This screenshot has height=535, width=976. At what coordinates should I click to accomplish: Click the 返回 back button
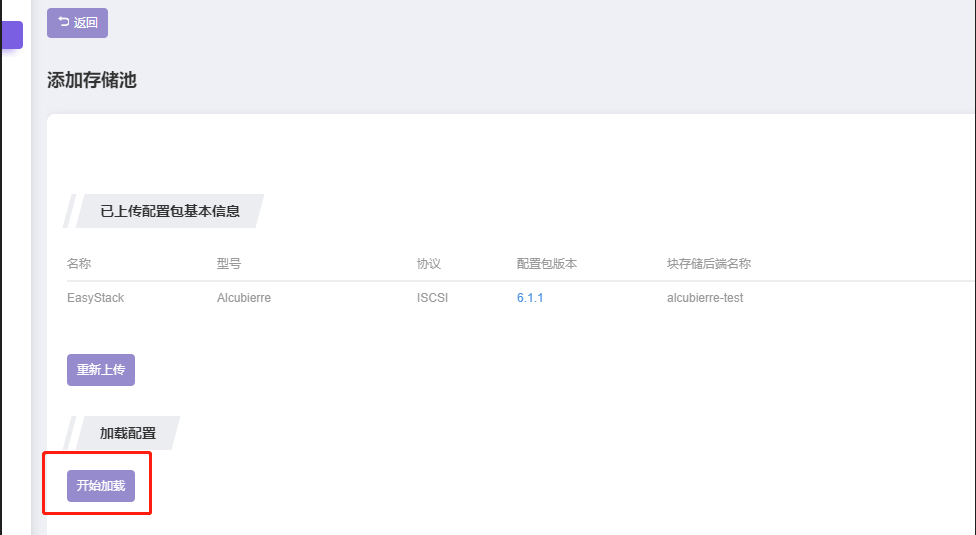(x=77, y=23)
